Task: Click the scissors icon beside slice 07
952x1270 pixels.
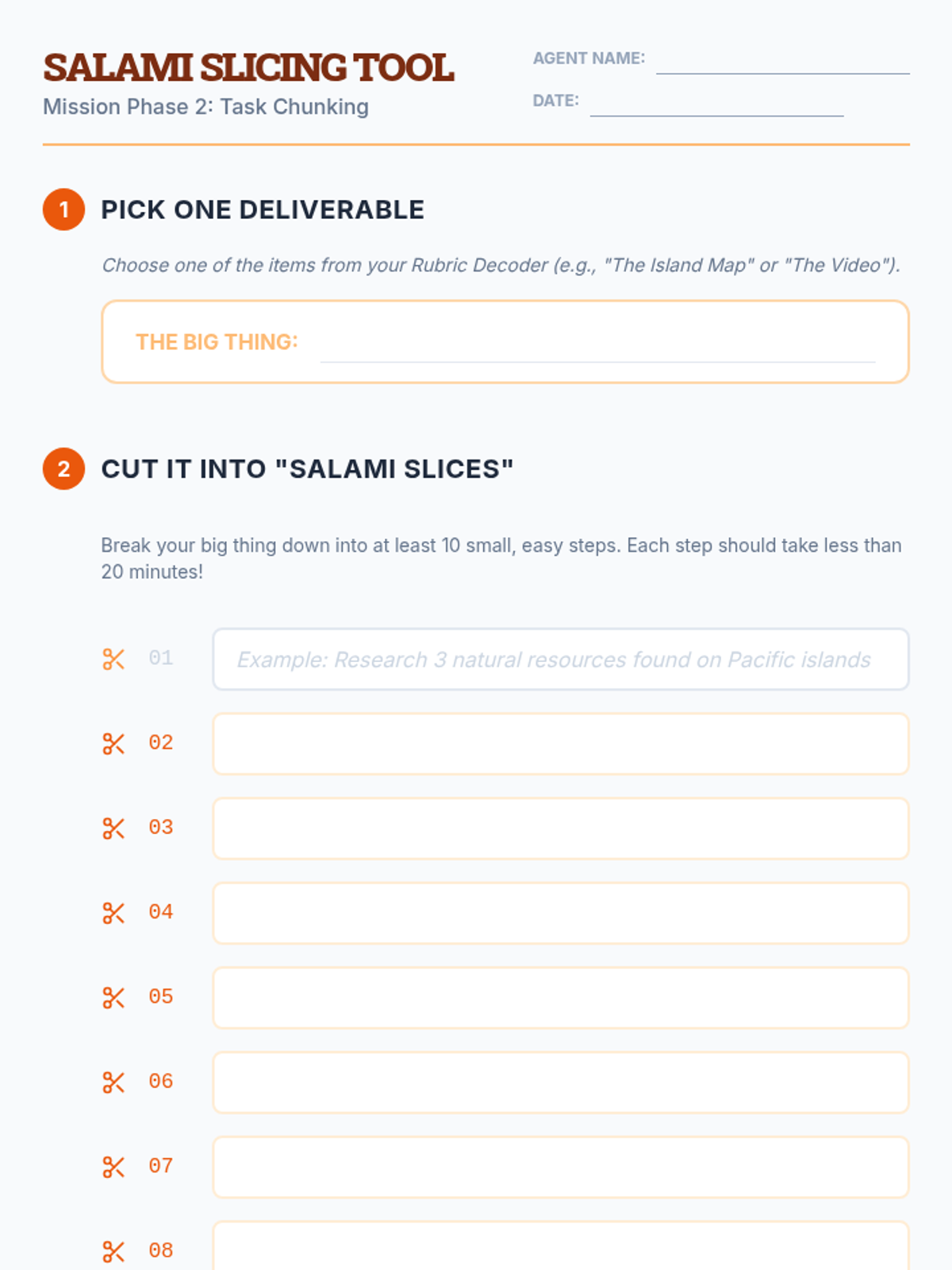Action: (113, 1167)
